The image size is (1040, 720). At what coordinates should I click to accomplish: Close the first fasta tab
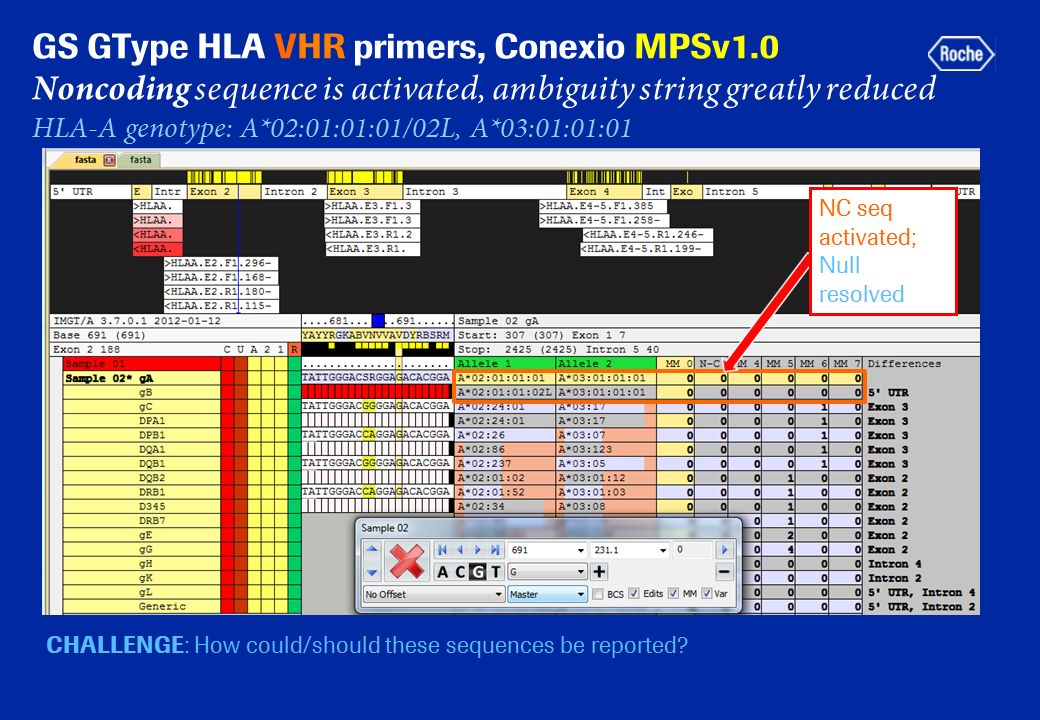(109, 160)
